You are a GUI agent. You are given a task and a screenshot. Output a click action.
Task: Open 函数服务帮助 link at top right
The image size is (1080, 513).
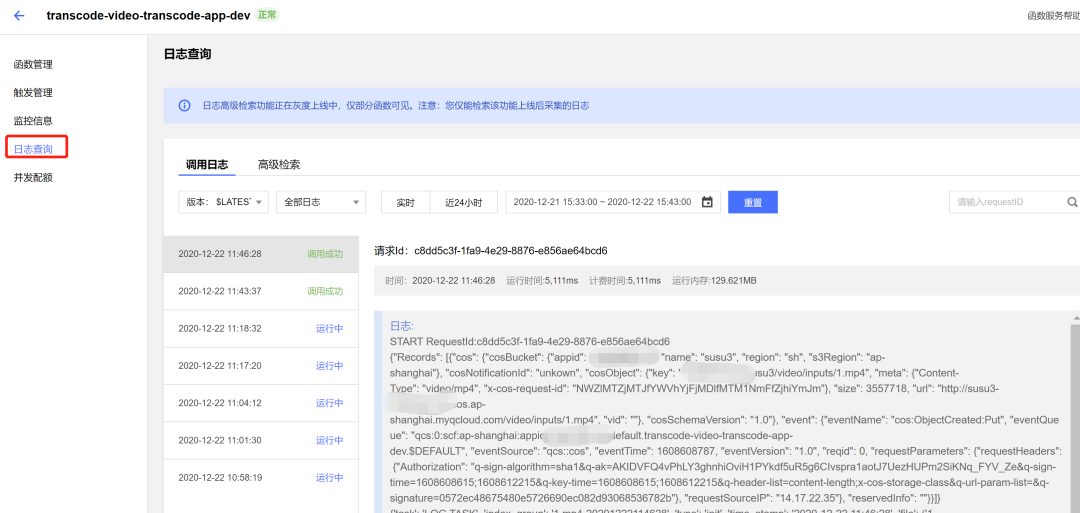coord(1053,15)
